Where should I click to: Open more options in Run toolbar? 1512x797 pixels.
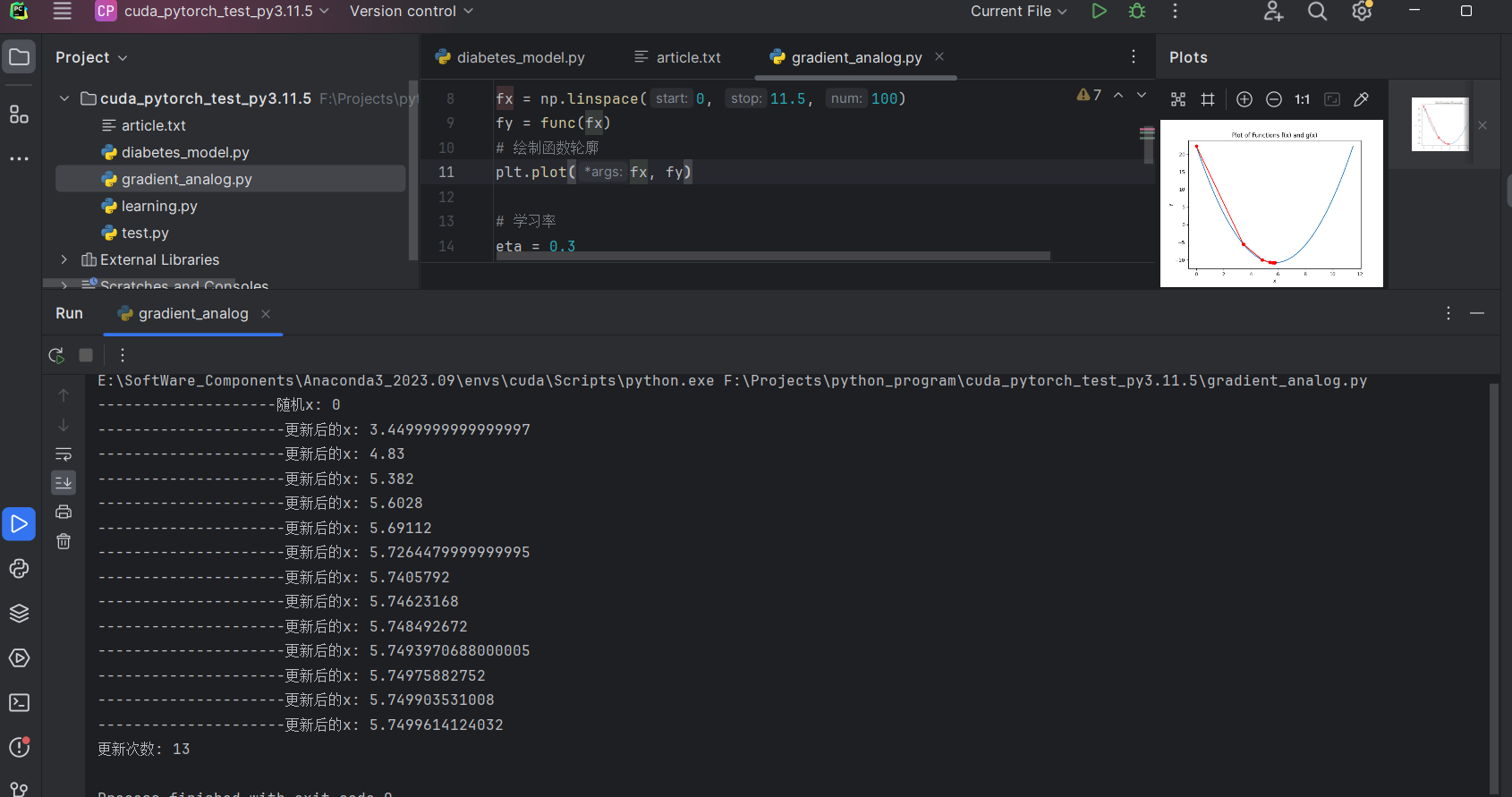tap(123, 355)
